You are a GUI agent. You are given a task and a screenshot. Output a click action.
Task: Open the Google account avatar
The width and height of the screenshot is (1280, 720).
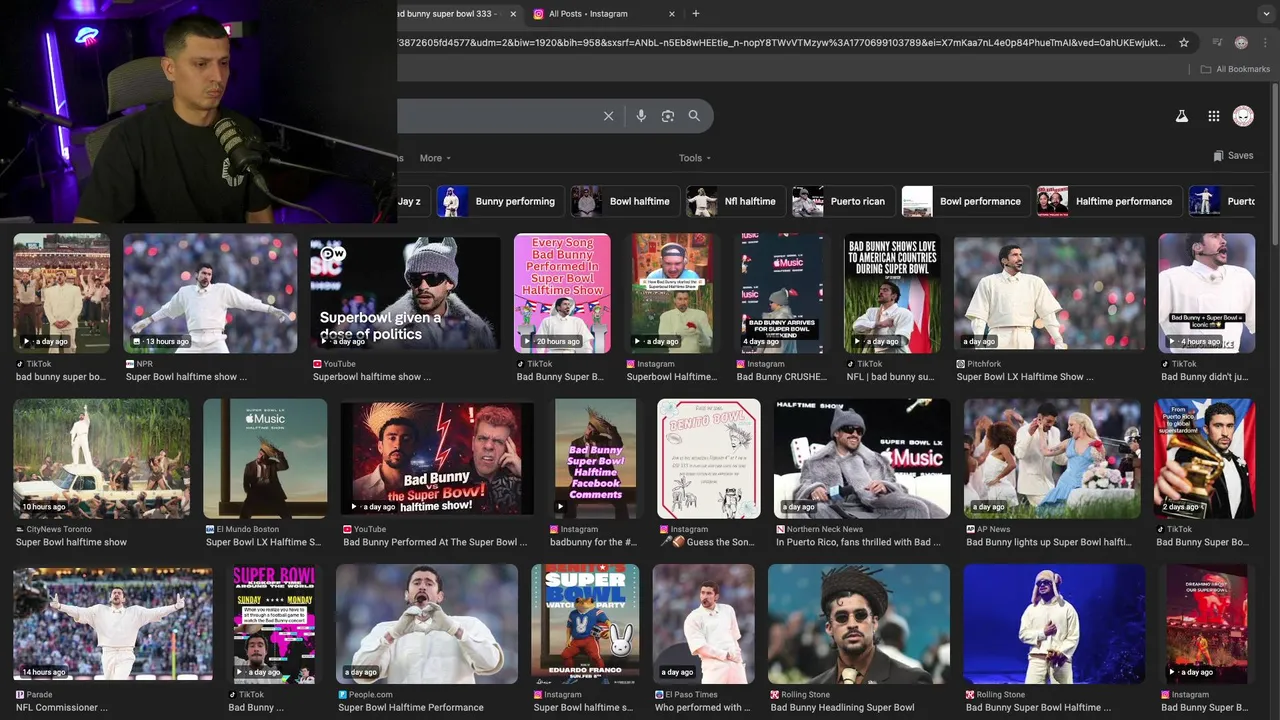pos(1243,116)
